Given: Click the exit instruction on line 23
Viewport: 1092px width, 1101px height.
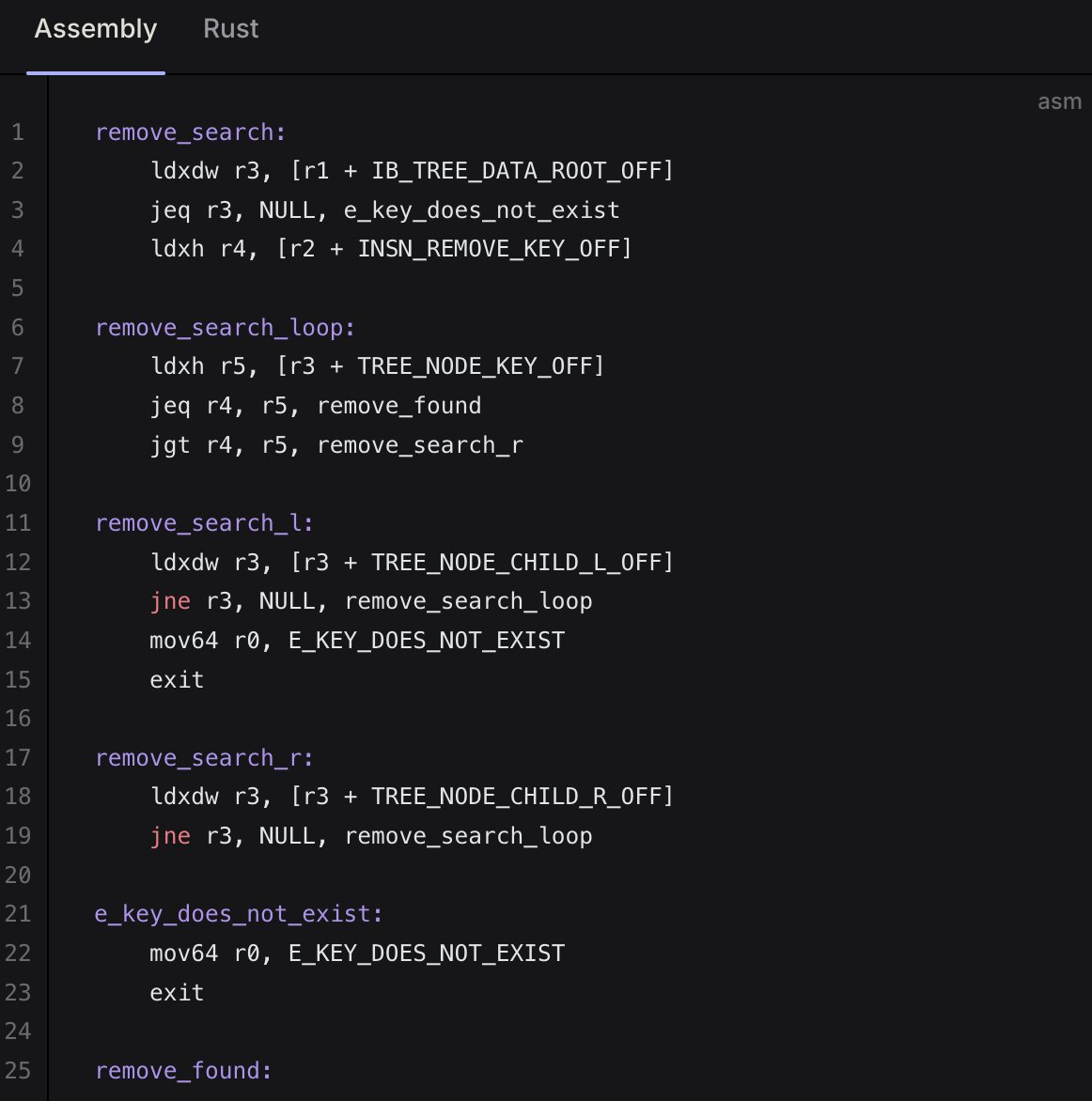Looking at the screenshot, I should tap(177, 993).
